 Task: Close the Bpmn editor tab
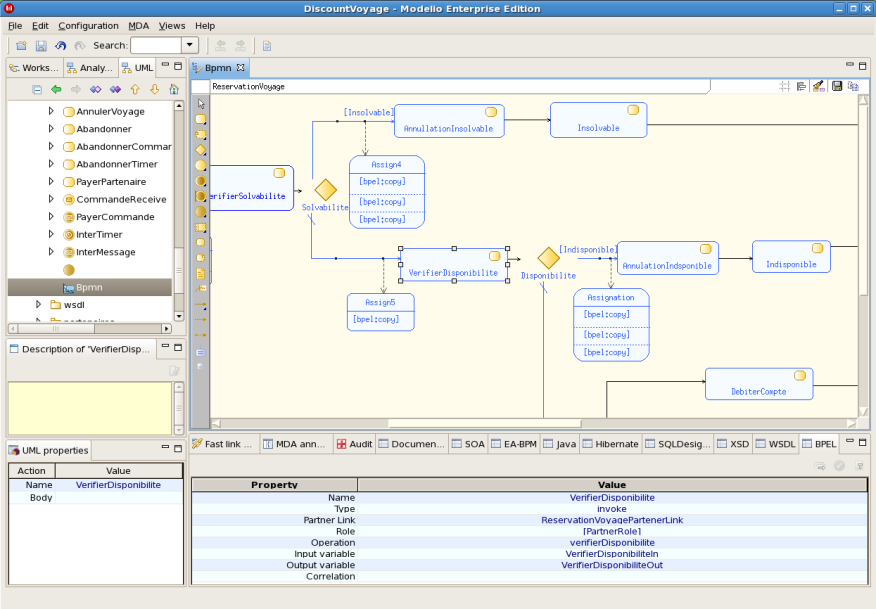pos(240,68)
